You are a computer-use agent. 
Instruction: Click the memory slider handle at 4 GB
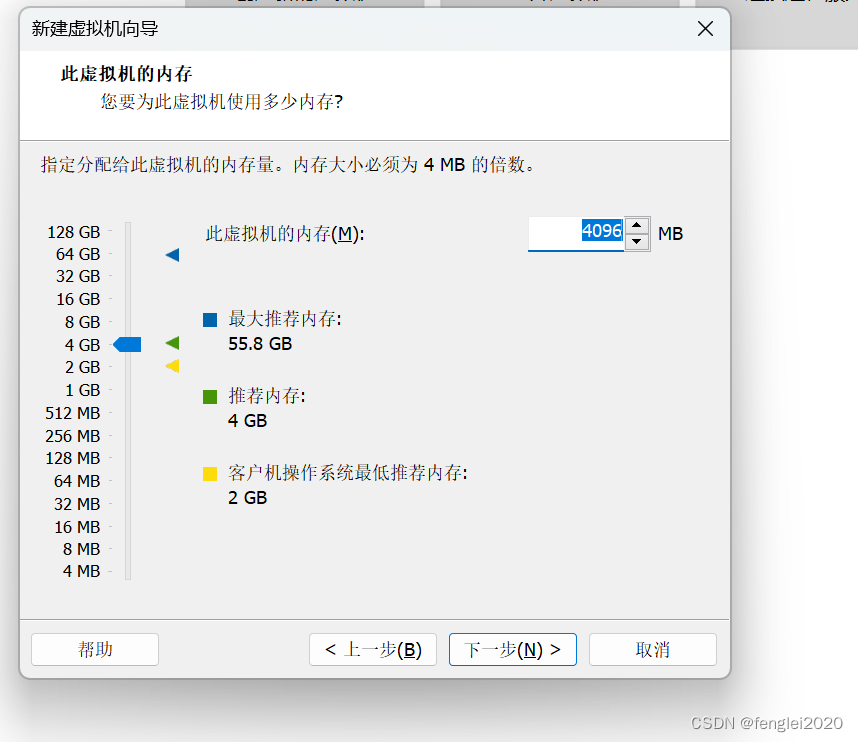[x=127, y=345]
